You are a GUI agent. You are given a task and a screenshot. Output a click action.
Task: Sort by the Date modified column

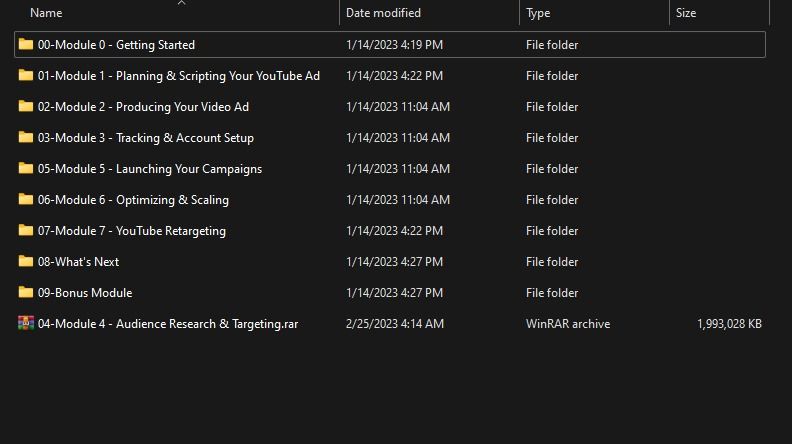383,13
